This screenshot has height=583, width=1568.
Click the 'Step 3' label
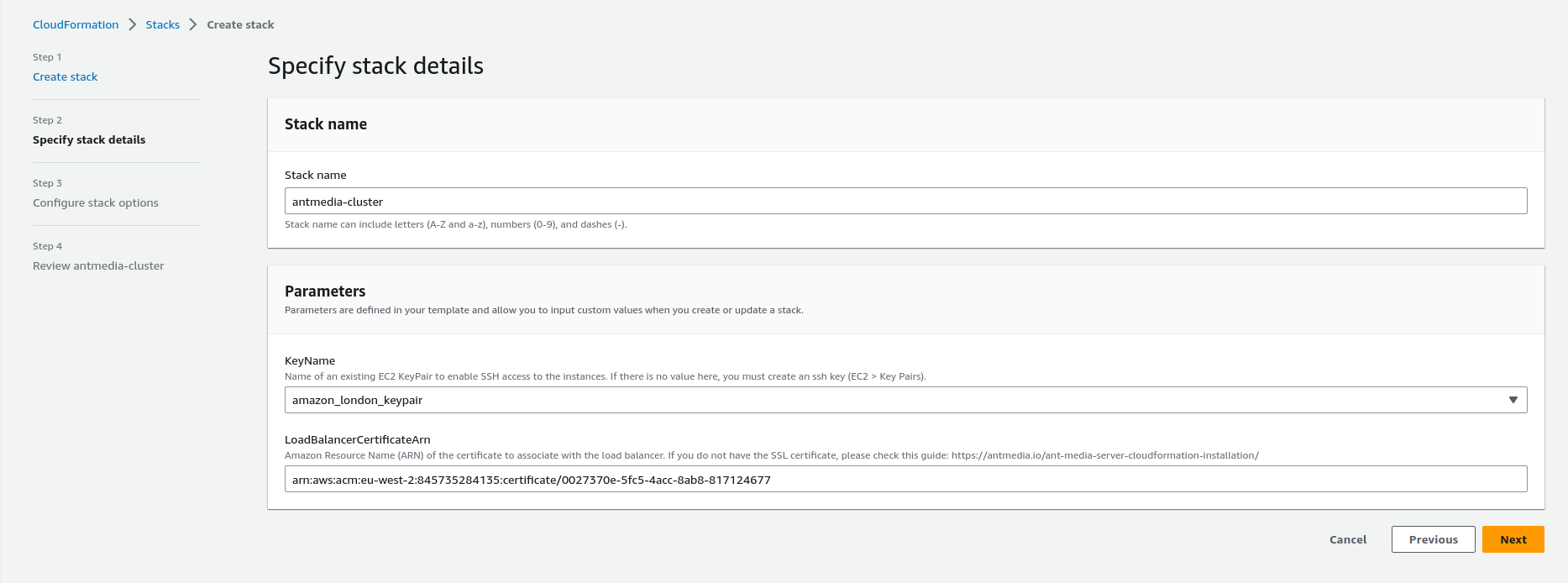coord(47,183)
